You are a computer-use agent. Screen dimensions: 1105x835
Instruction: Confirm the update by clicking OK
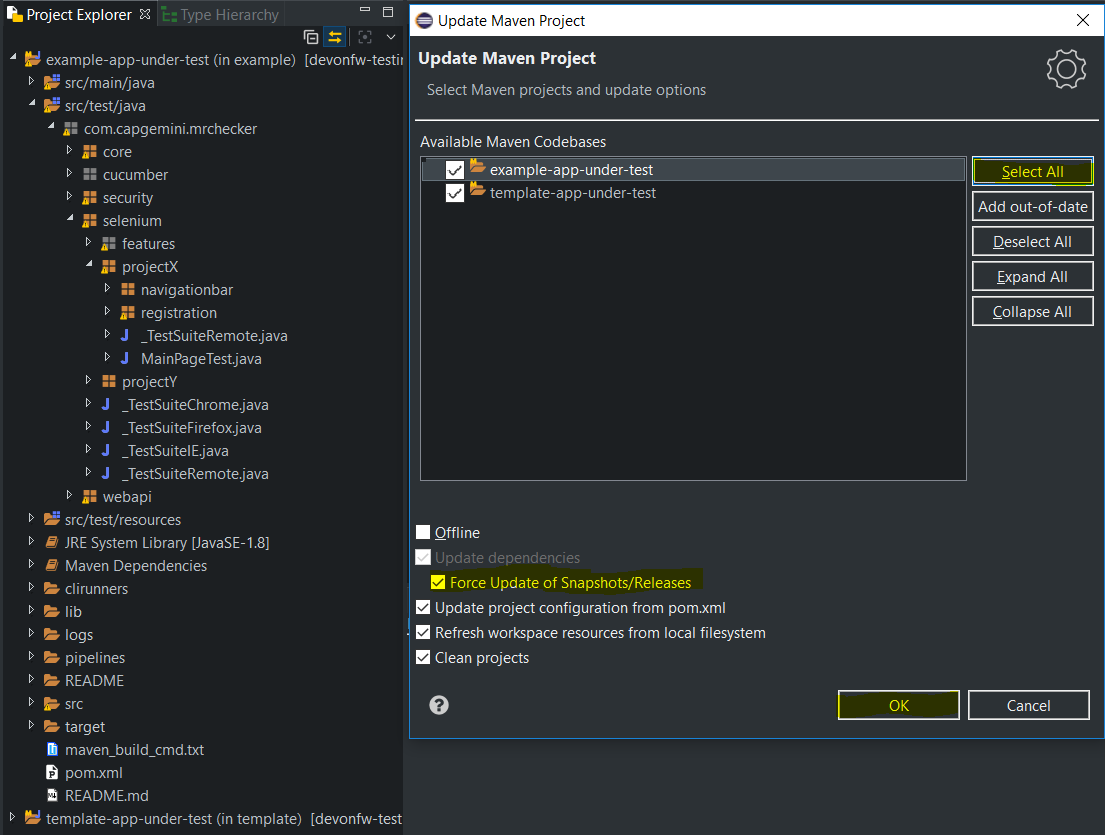(x=897, y=705)
